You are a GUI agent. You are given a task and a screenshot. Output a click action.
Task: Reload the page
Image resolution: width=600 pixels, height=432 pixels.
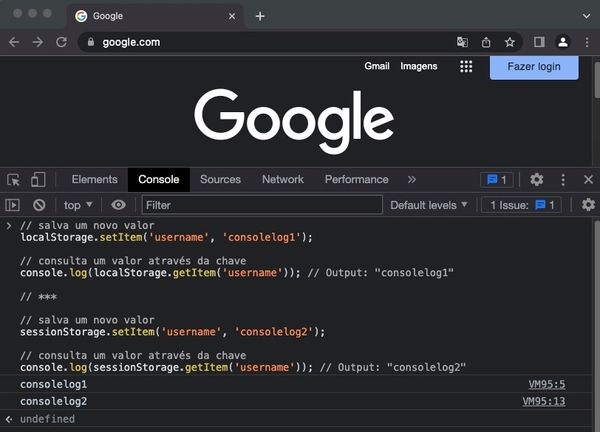click(62, 42)
